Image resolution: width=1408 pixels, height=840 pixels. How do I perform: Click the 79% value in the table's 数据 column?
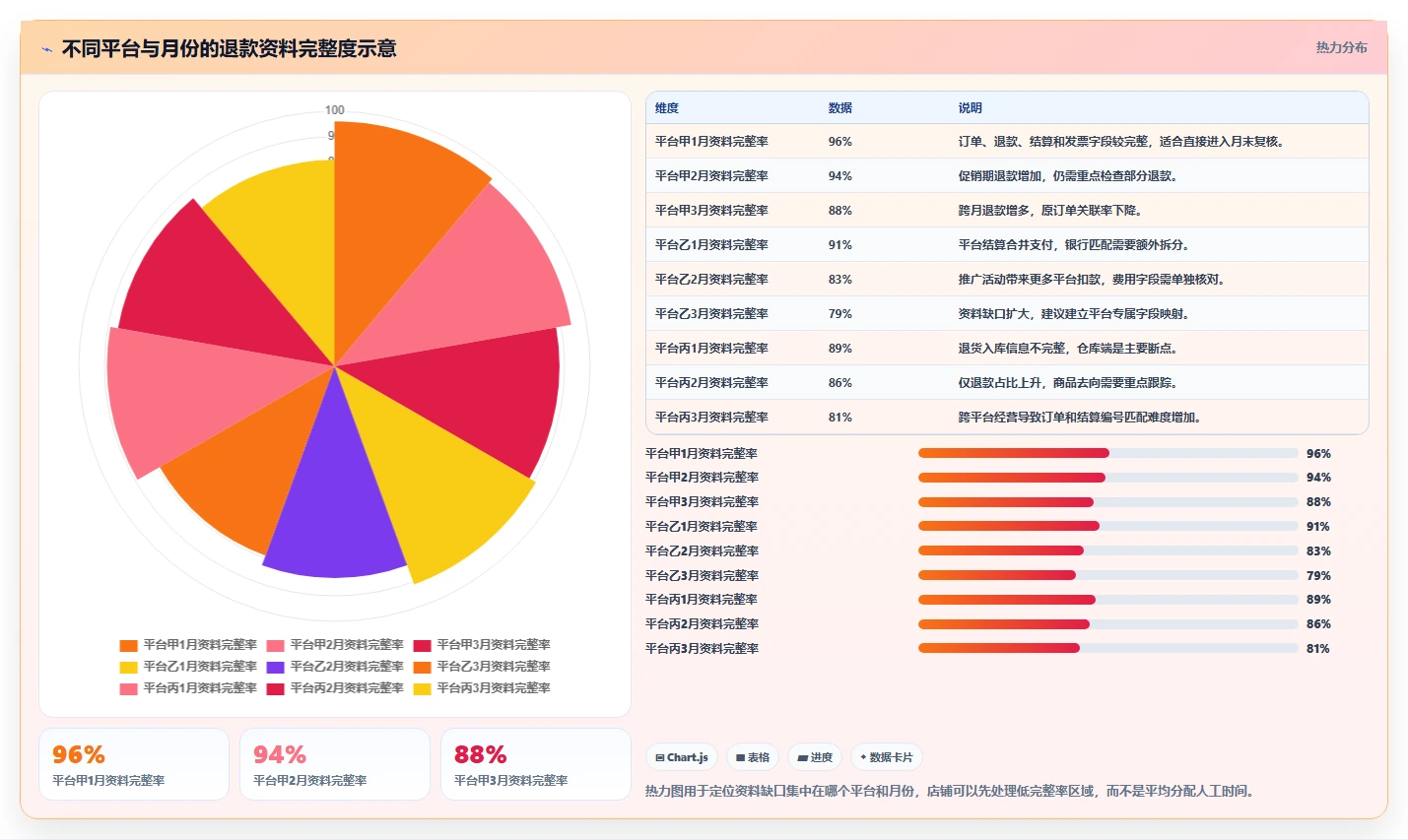pos(840,314)
